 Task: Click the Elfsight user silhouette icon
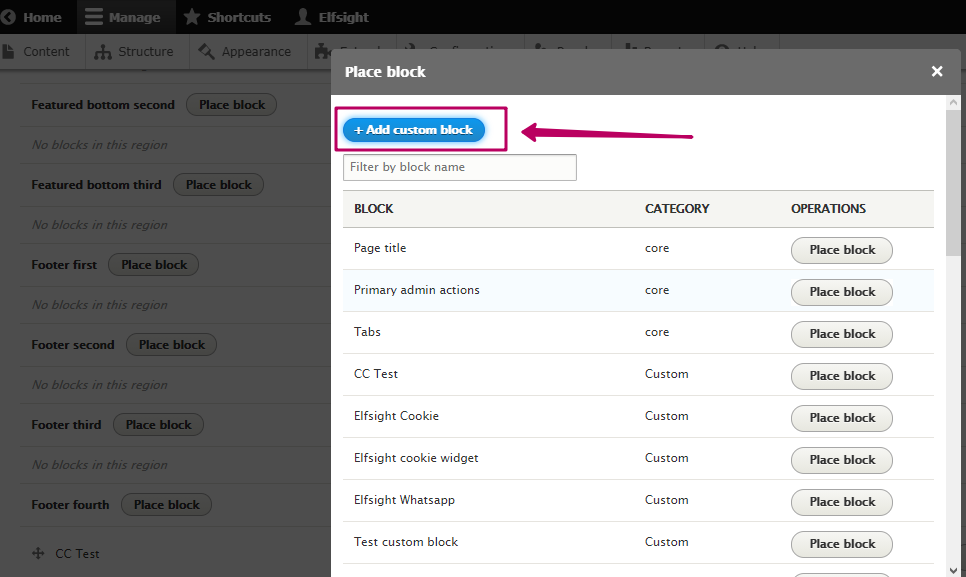click(302, 17)
